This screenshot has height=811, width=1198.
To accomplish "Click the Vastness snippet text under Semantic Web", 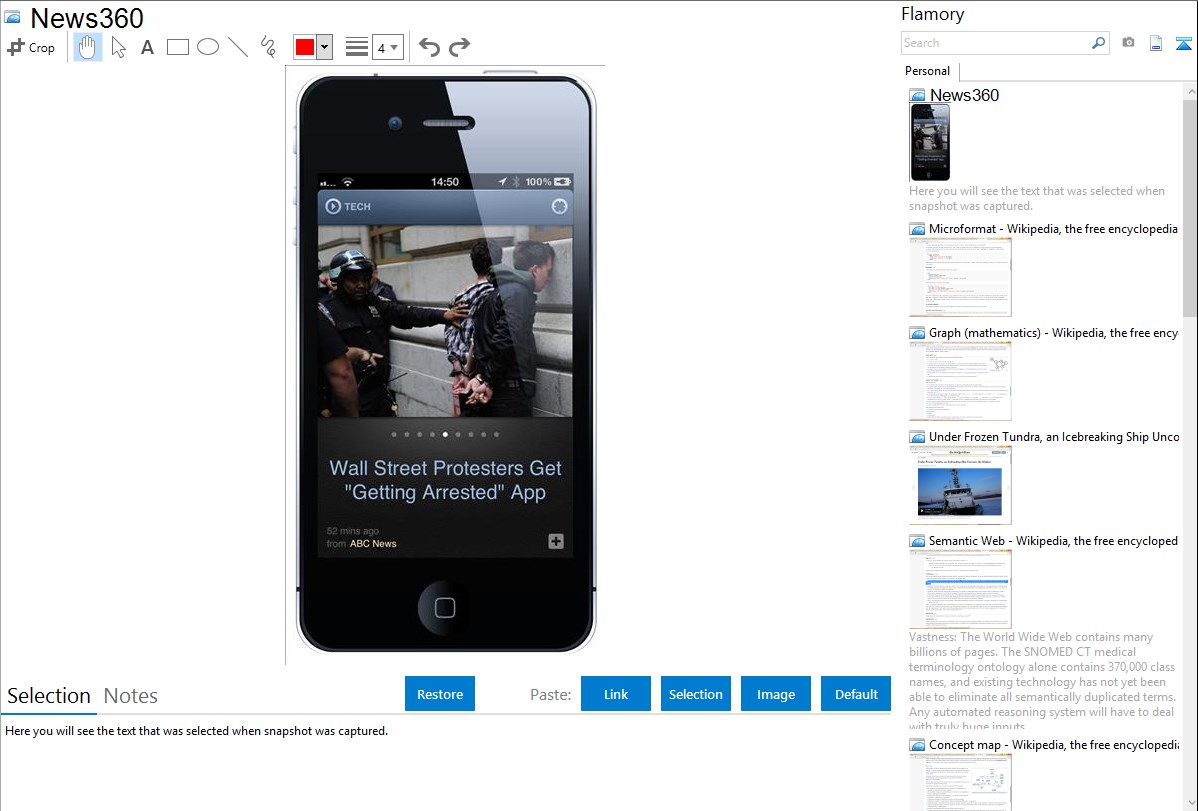I will (1042, 681).
